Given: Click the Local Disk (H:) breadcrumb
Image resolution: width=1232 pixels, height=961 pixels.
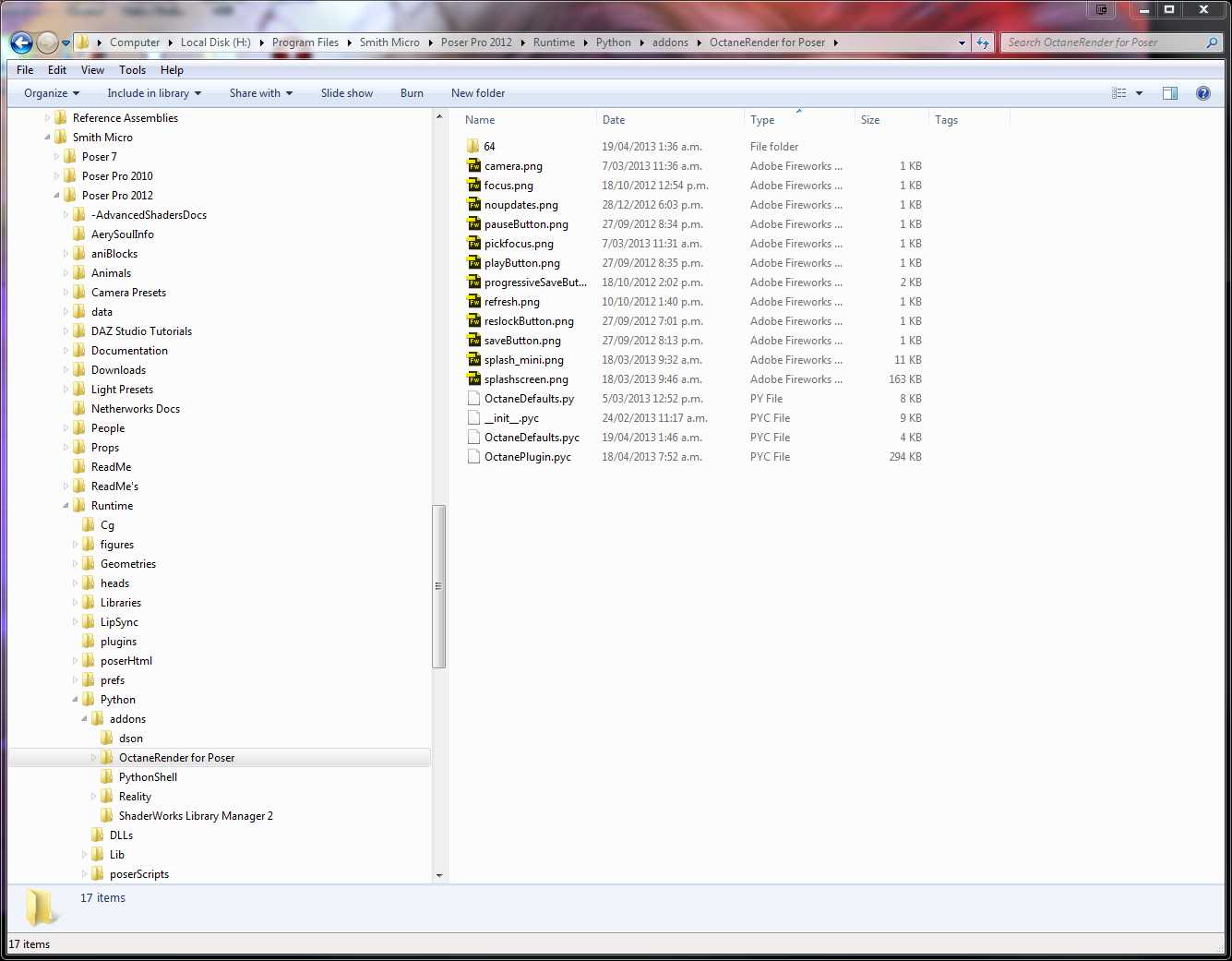Looking at the screenshot, I should pyautogui.click(x=215, y=42).
